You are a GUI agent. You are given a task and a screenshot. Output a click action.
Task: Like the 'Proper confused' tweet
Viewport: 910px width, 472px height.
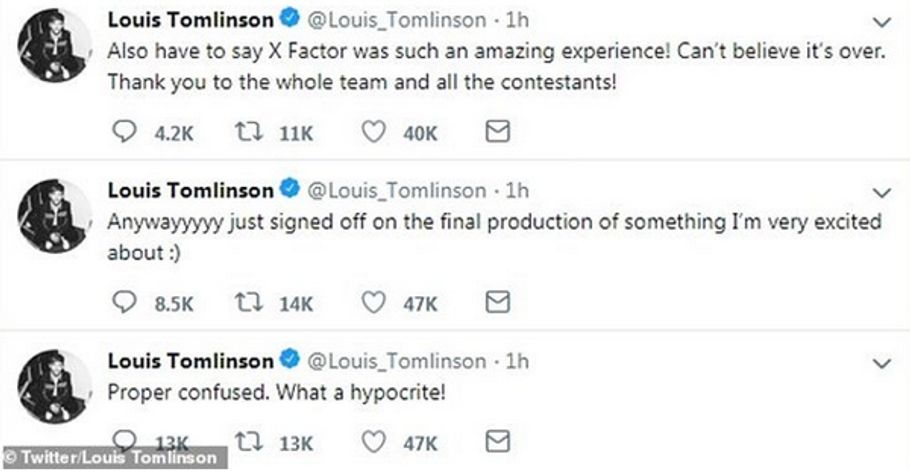pos(373,442)
